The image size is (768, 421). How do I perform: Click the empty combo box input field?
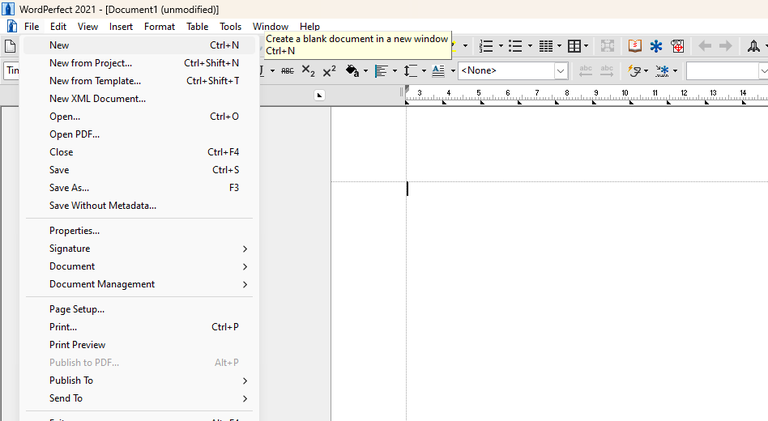723,71
